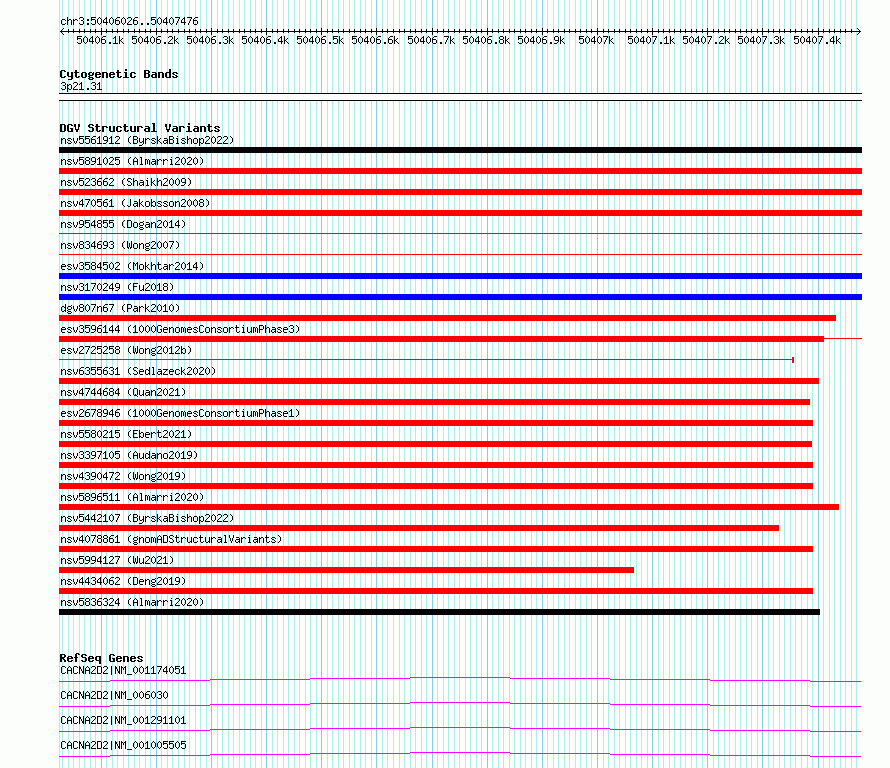Select CACNA2D2|NM_001291101 transcript label
Screen dimensions: 890x768
(x=123, y=720)
